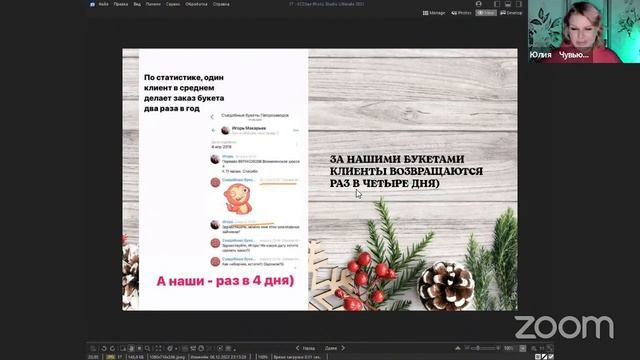Screen dimensions: 640x360
Task: Open the Обработка menu
Action: [196, 4]
